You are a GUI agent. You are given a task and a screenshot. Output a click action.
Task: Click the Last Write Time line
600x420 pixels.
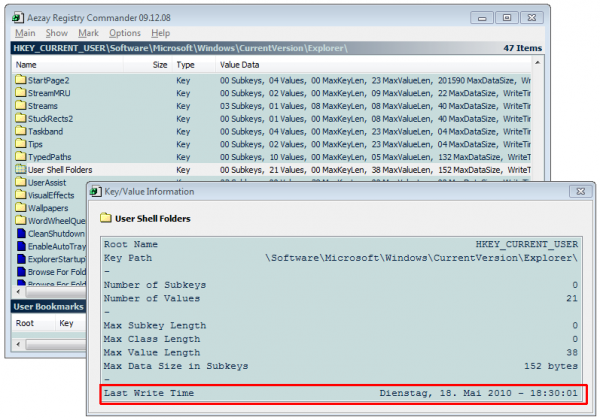tap(341, 393)
